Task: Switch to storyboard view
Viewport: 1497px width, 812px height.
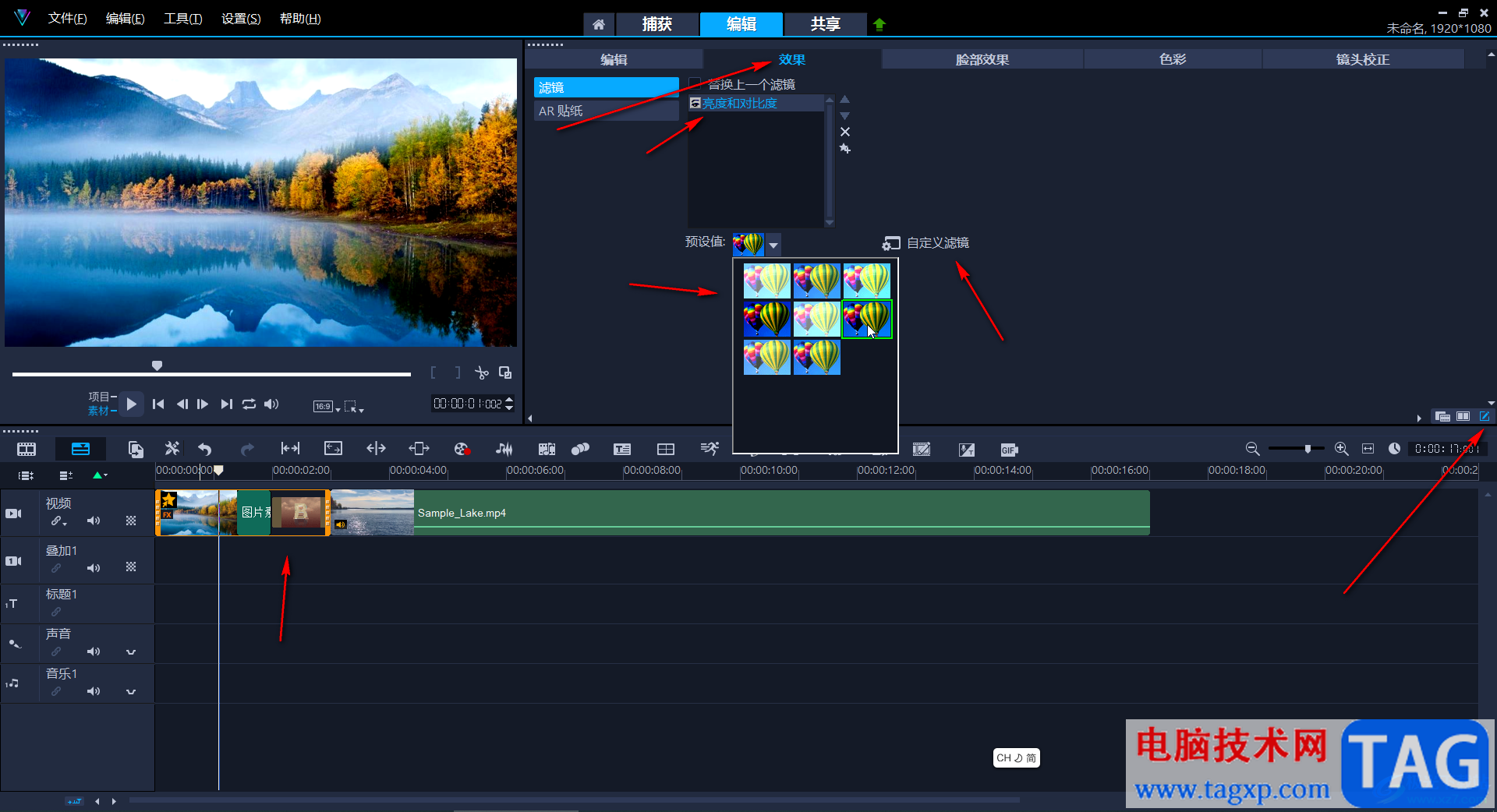Action: [x=27, y=449]
